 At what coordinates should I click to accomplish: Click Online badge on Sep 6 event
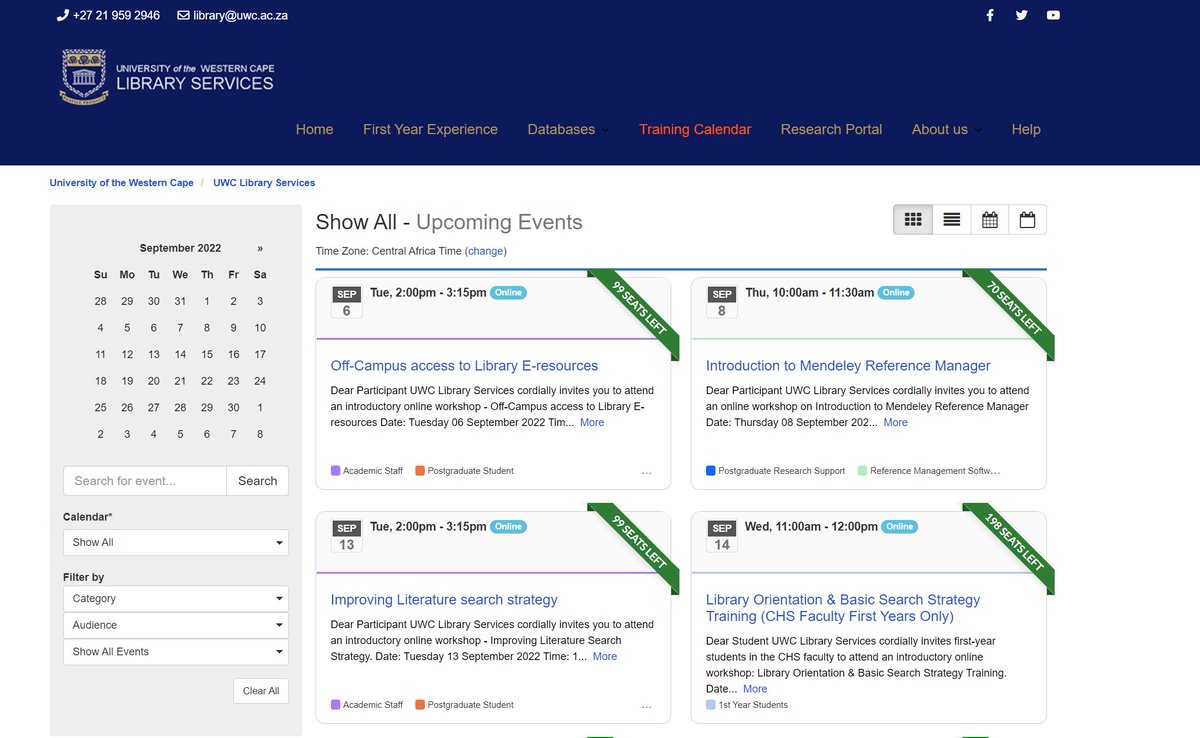508,293
